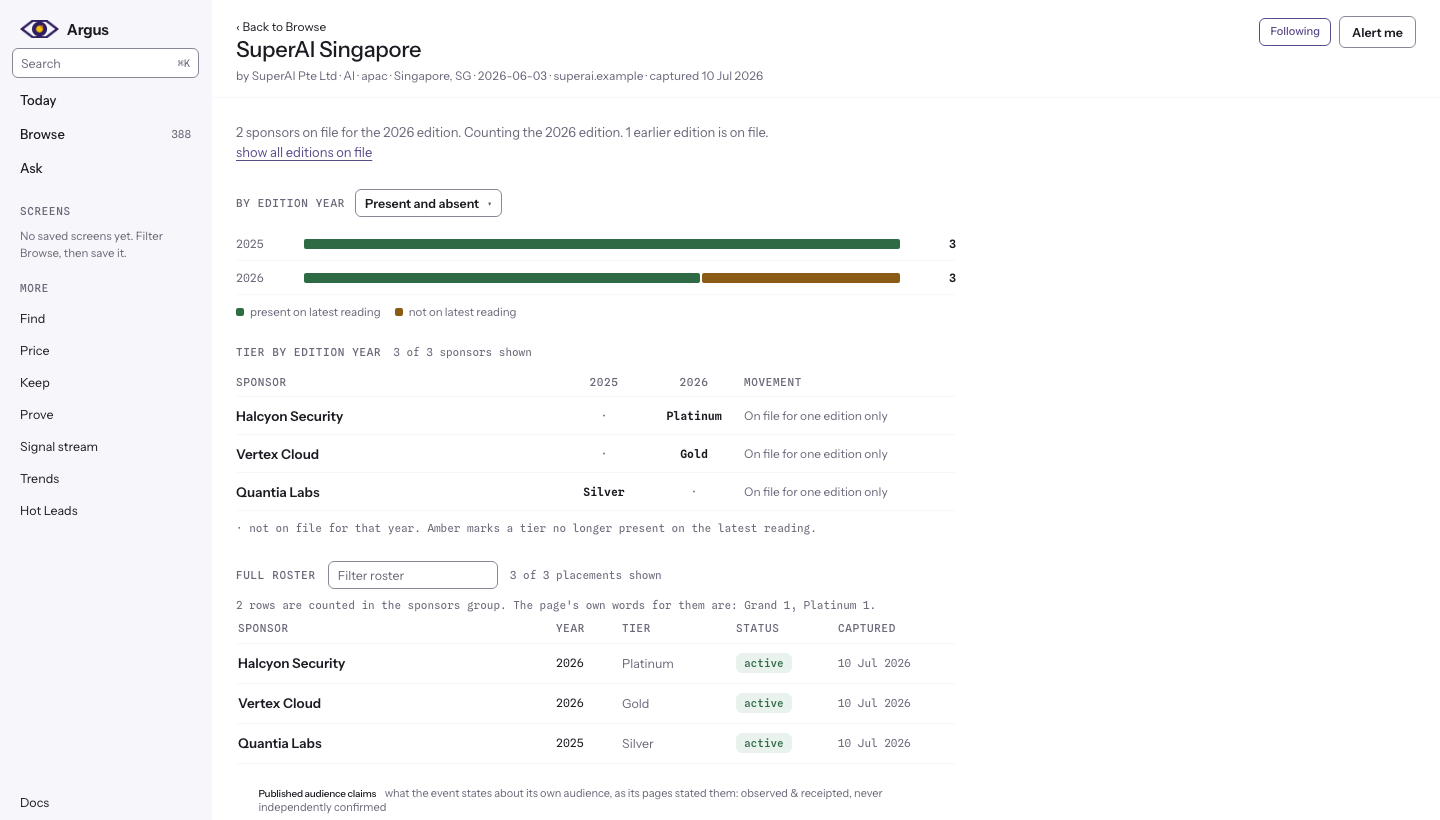Screen dimensions: 1440x820
Task: Click the Captured column header in the roster
Action: tap(867, 628)
